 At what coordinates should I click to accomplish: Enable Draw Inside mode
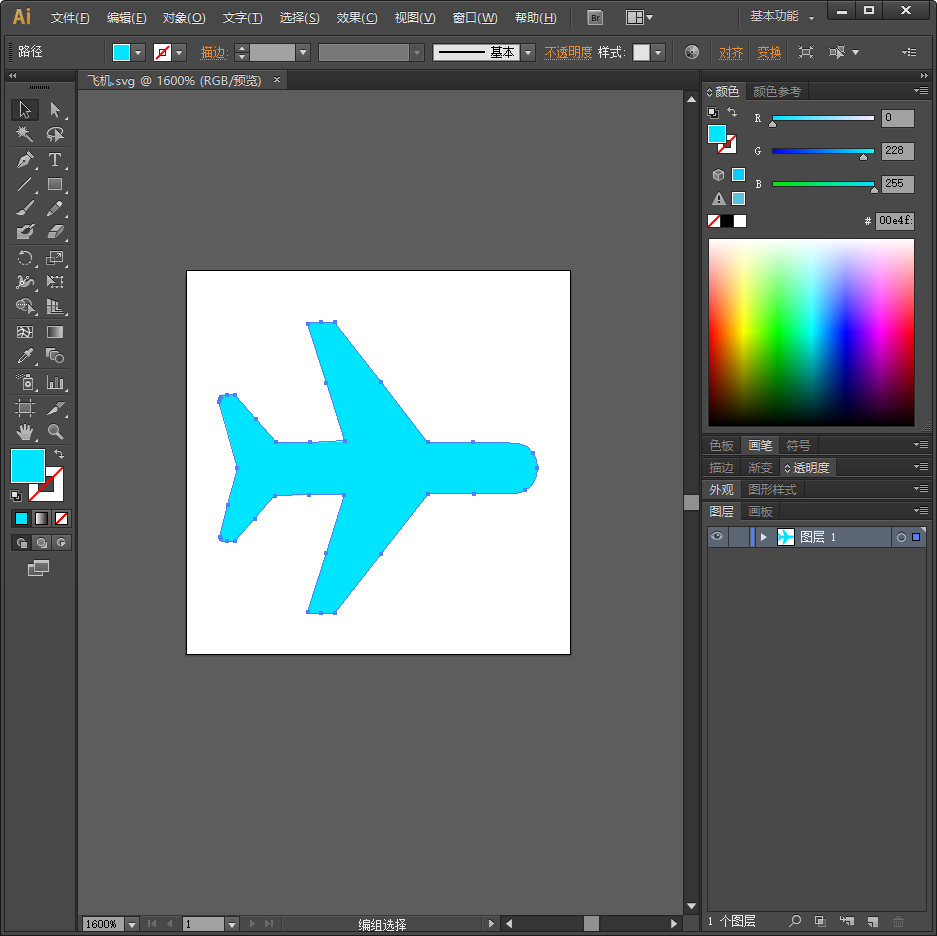(x=61, y=543)
